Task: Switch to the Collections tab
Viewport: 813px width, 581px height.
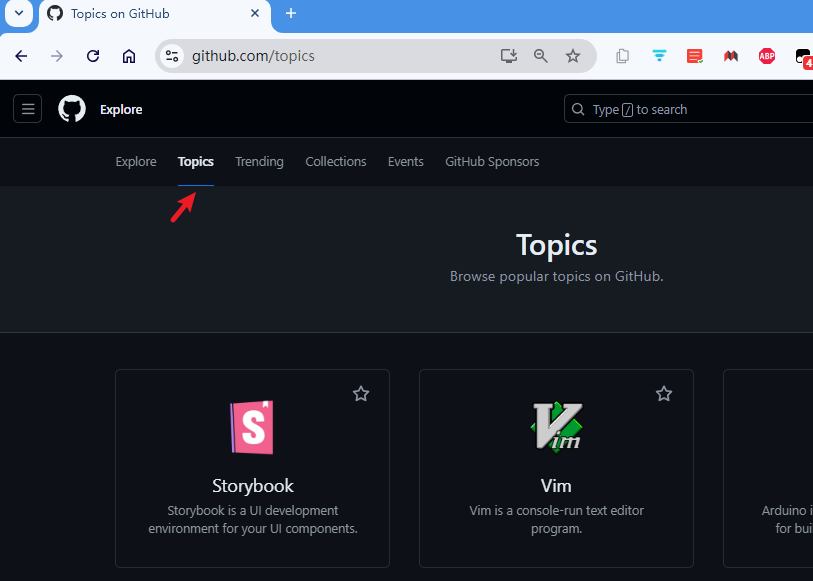Action: point(335,161)
